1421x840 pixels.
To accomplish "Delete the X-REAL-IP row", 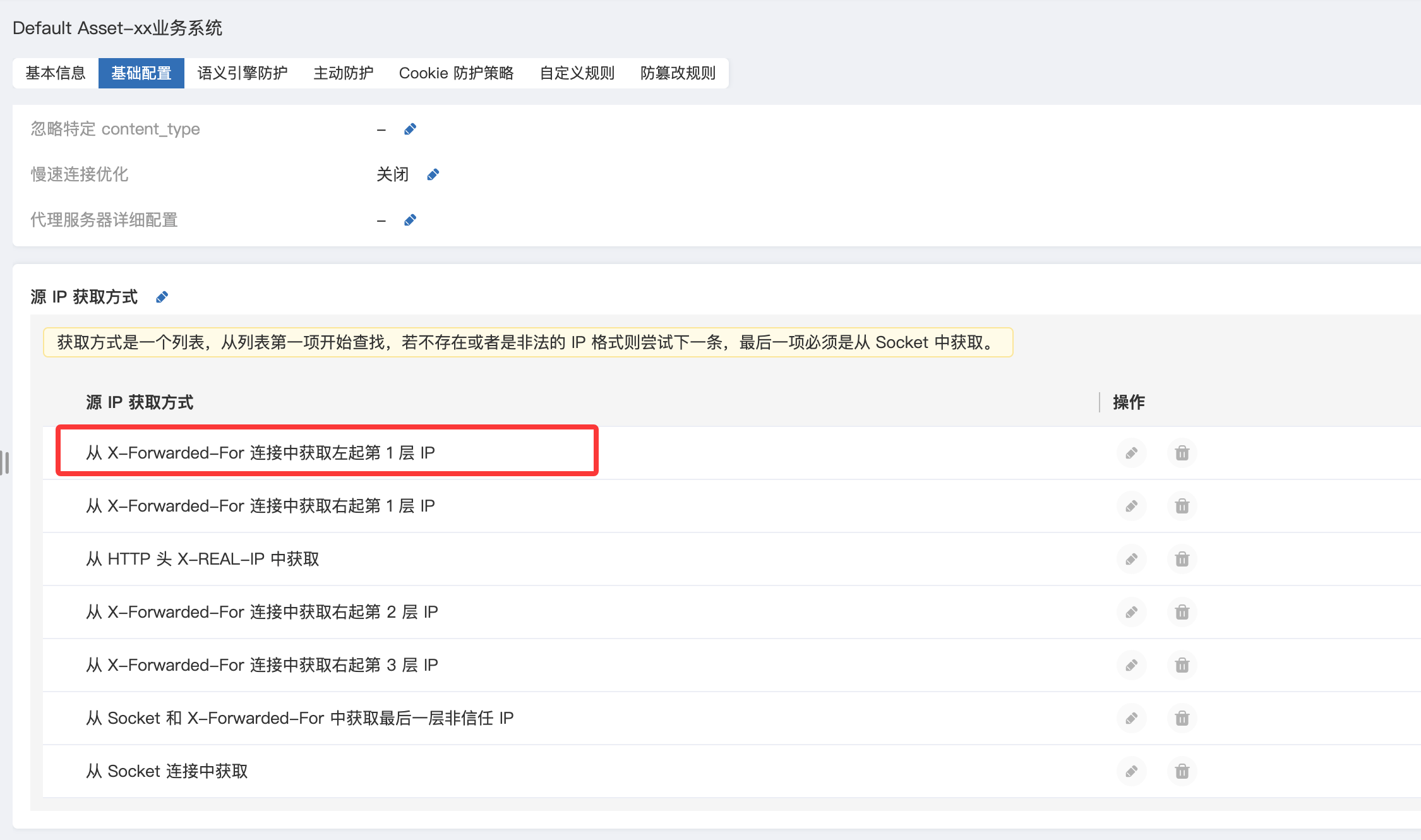I will (x=1182, y=559).
